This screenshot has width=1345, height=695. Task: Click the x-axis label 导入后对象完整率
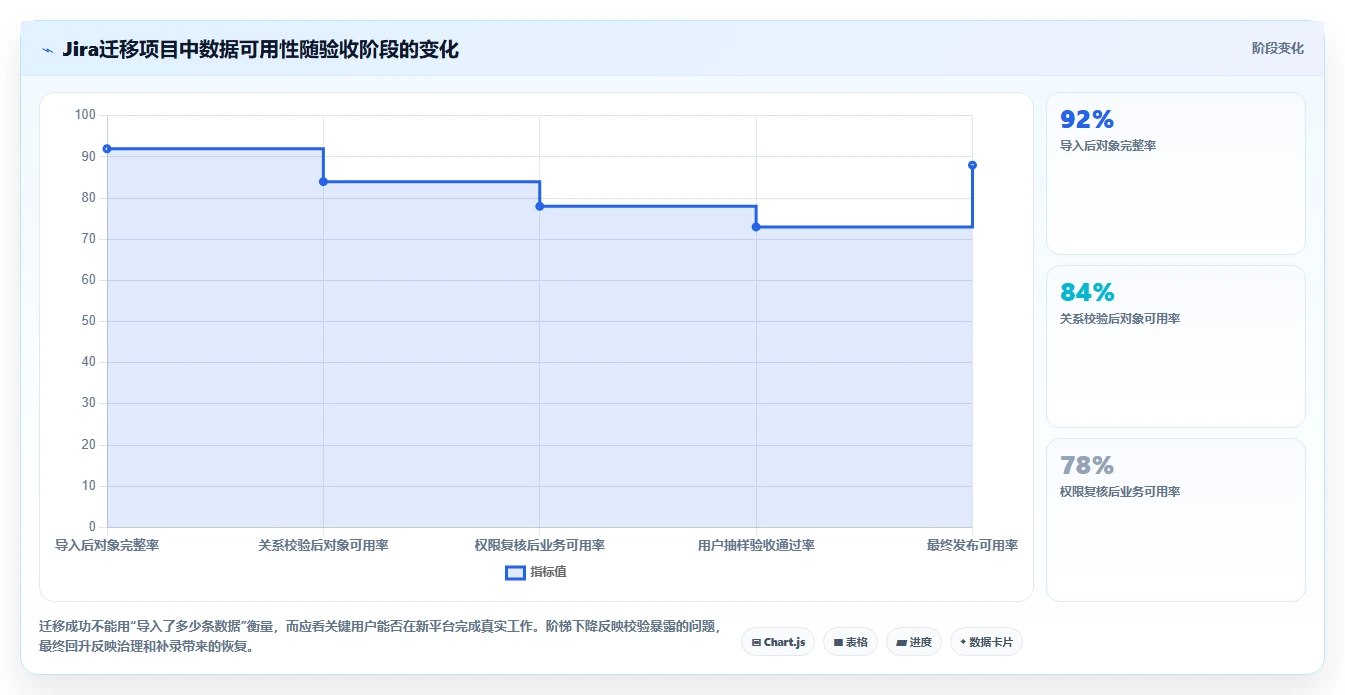(107, 545)
